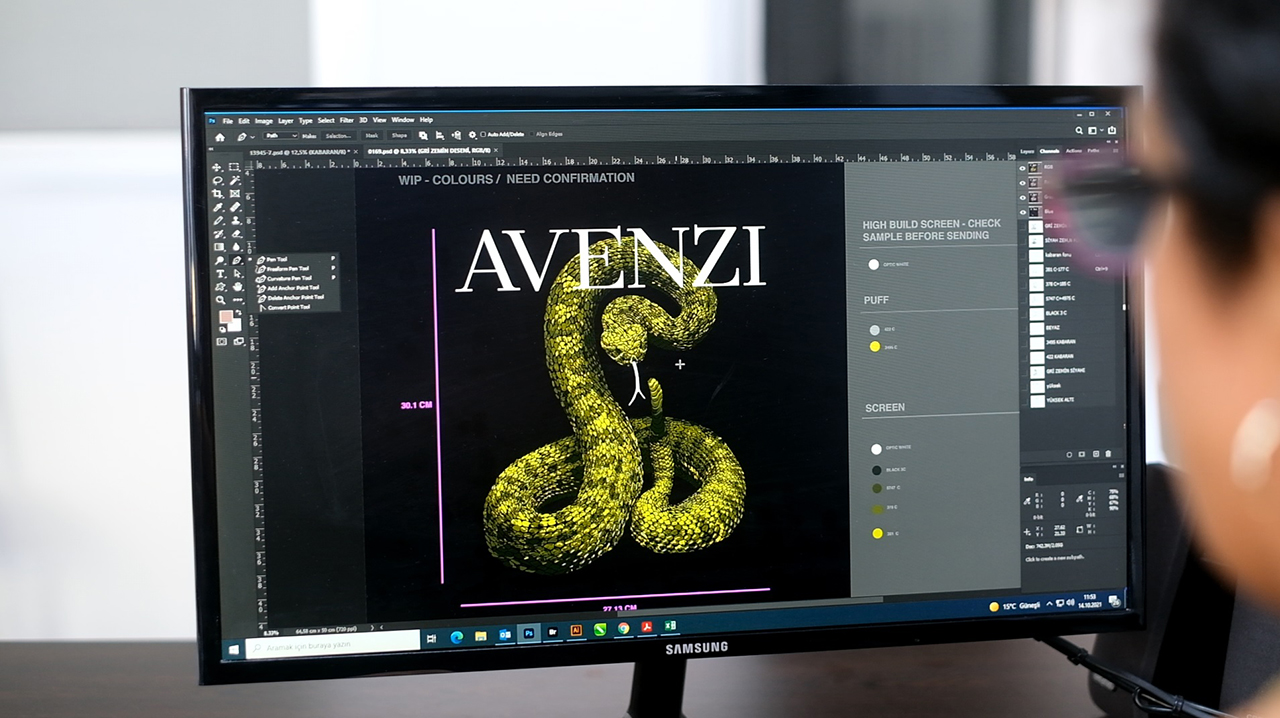Select the Zoom tool in the toolbox
Viewport: 1280px width, 718px height.
coord(220,299)
